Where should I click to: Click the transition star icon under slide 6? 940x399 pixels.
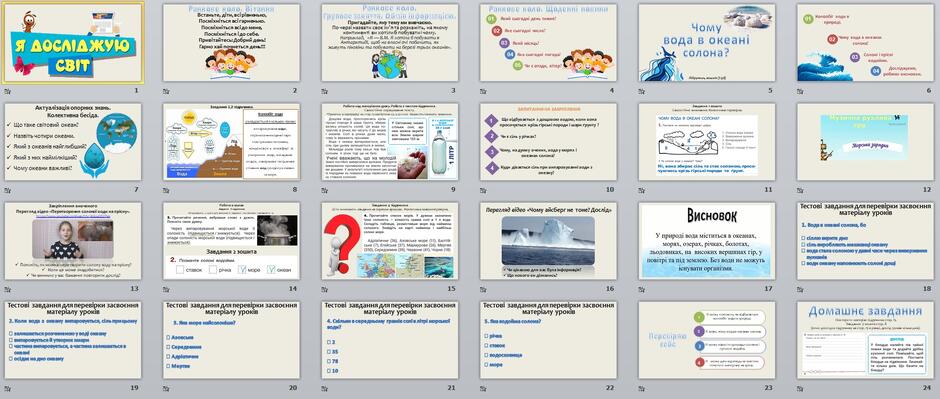800,91
